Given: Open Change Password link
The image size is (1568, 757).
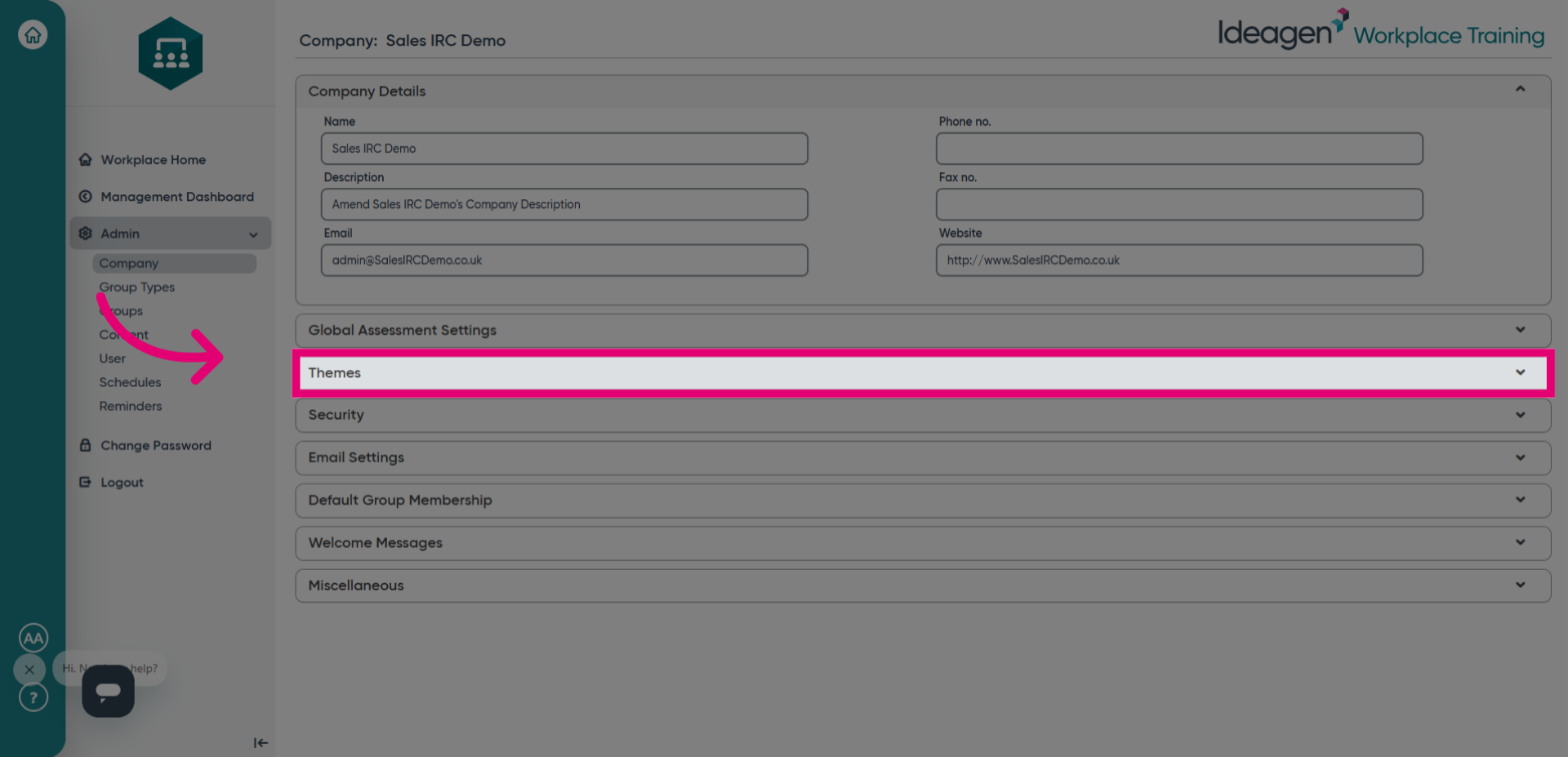Looking at the screenshot, I should (156, 446).
